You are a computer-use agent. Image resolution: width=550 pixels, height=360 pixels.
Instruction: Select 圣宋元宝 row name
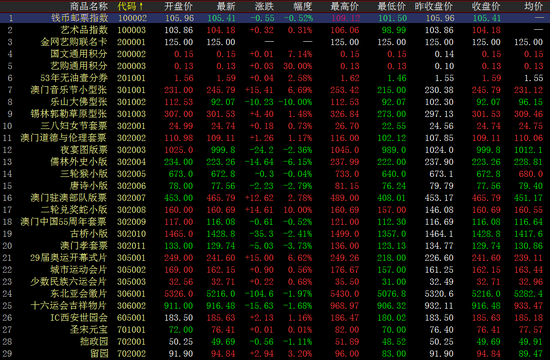tap(89, 329)
